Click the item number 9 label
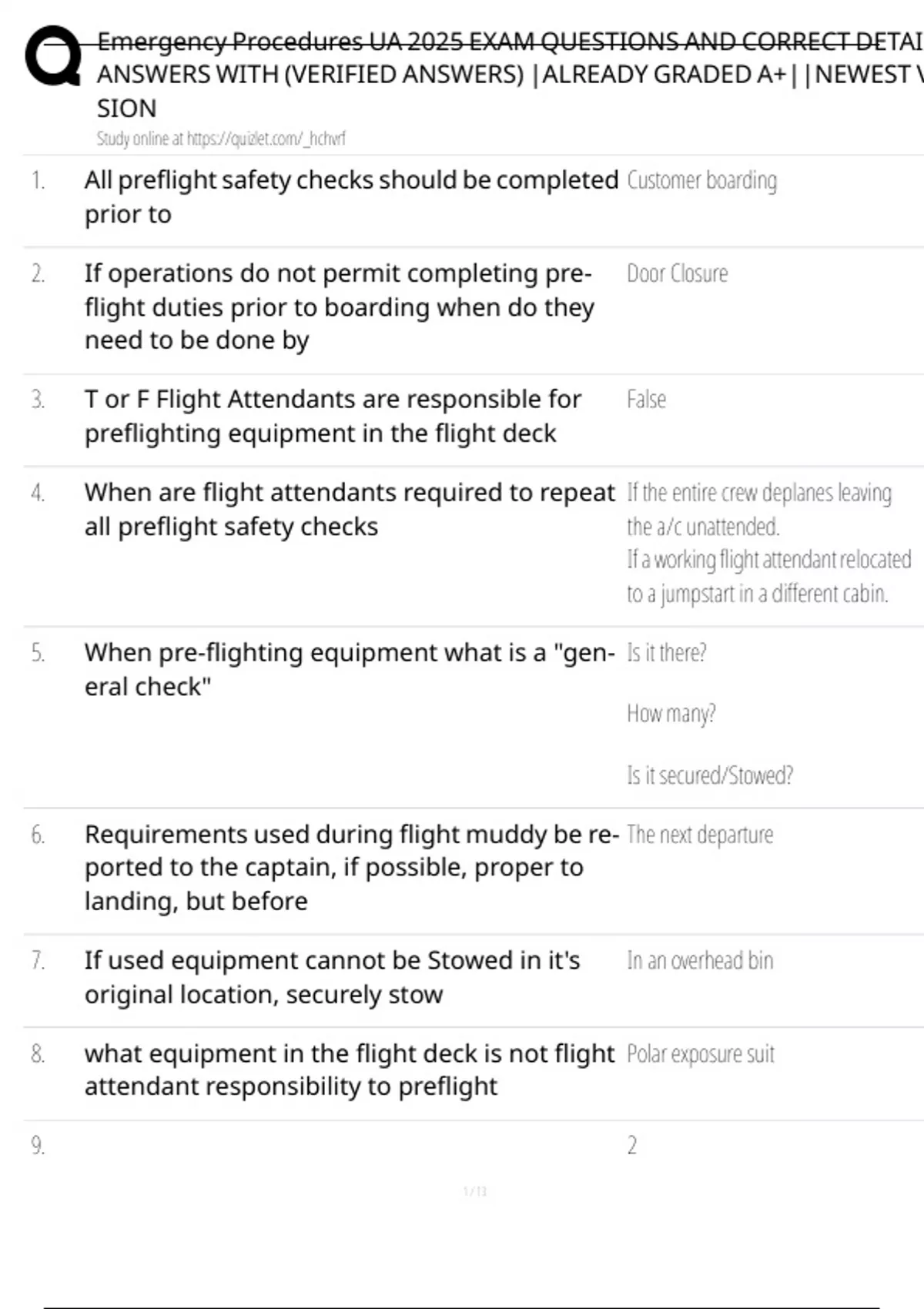Viewport: 924px width, 1309px height. pos(38,1146)
